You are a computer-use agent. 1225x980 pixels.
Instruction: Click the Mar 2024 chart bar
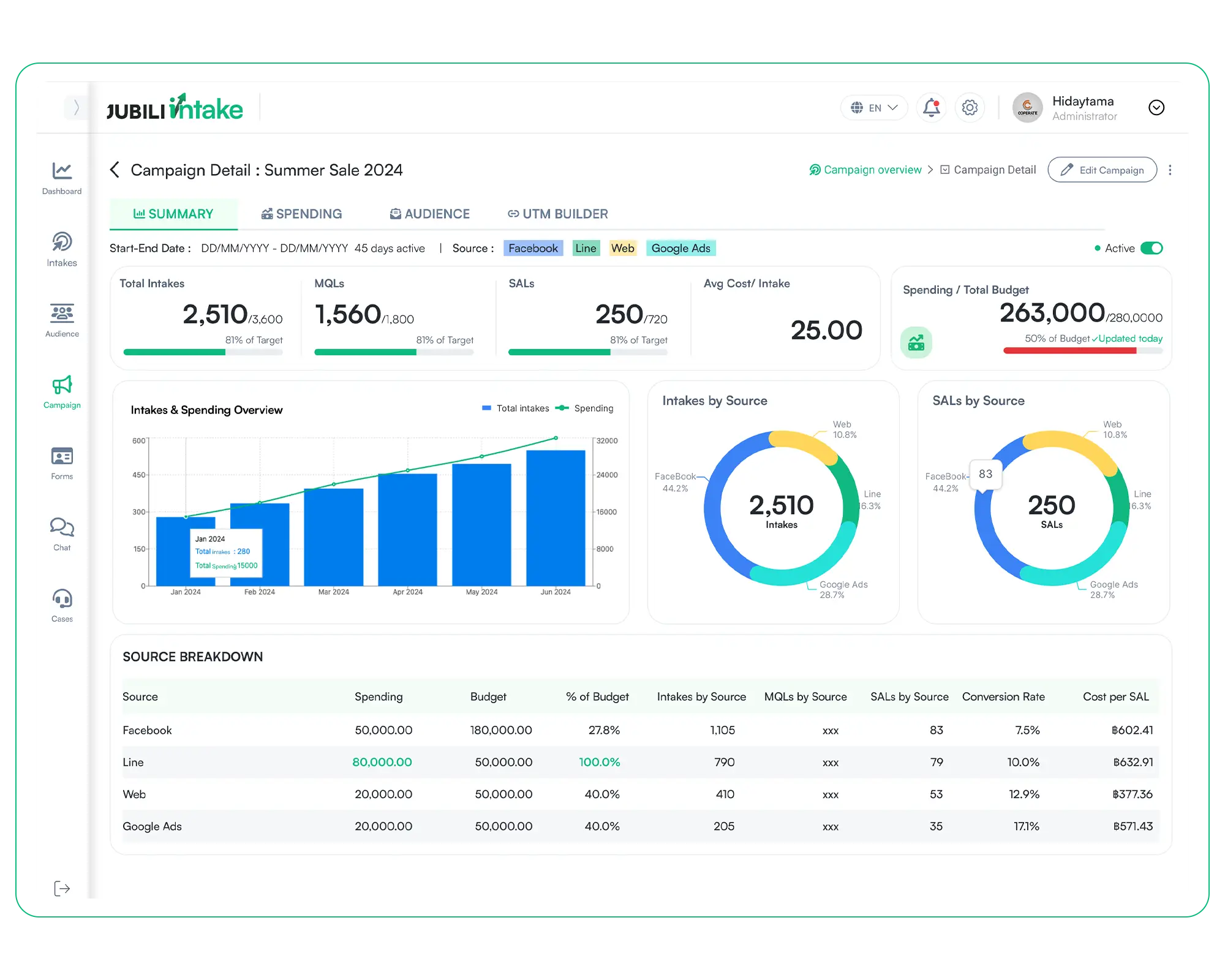tap(333, 537)
